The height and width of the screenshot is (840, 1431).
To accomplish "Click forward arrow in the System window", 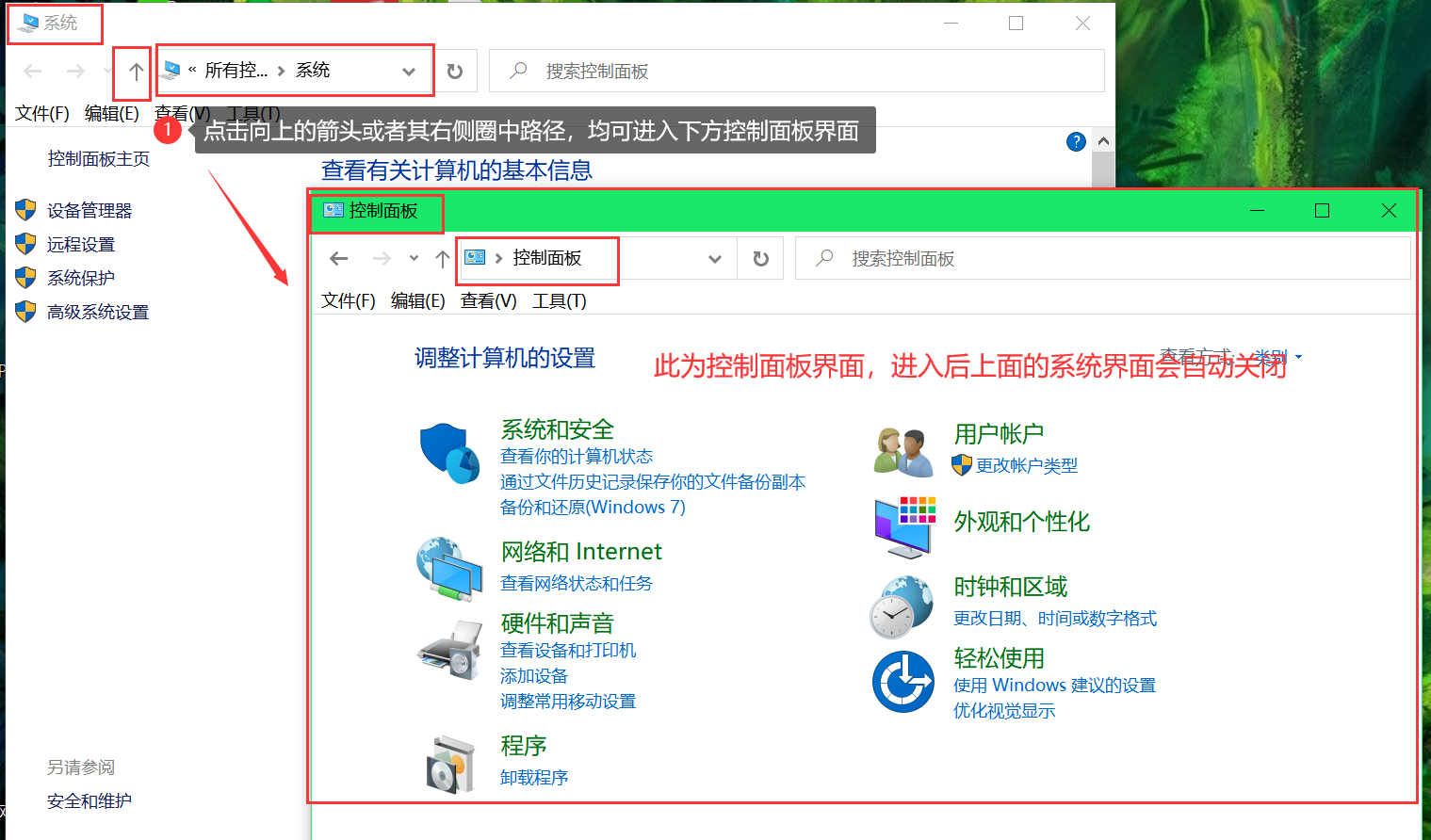I will pos(75,72).
